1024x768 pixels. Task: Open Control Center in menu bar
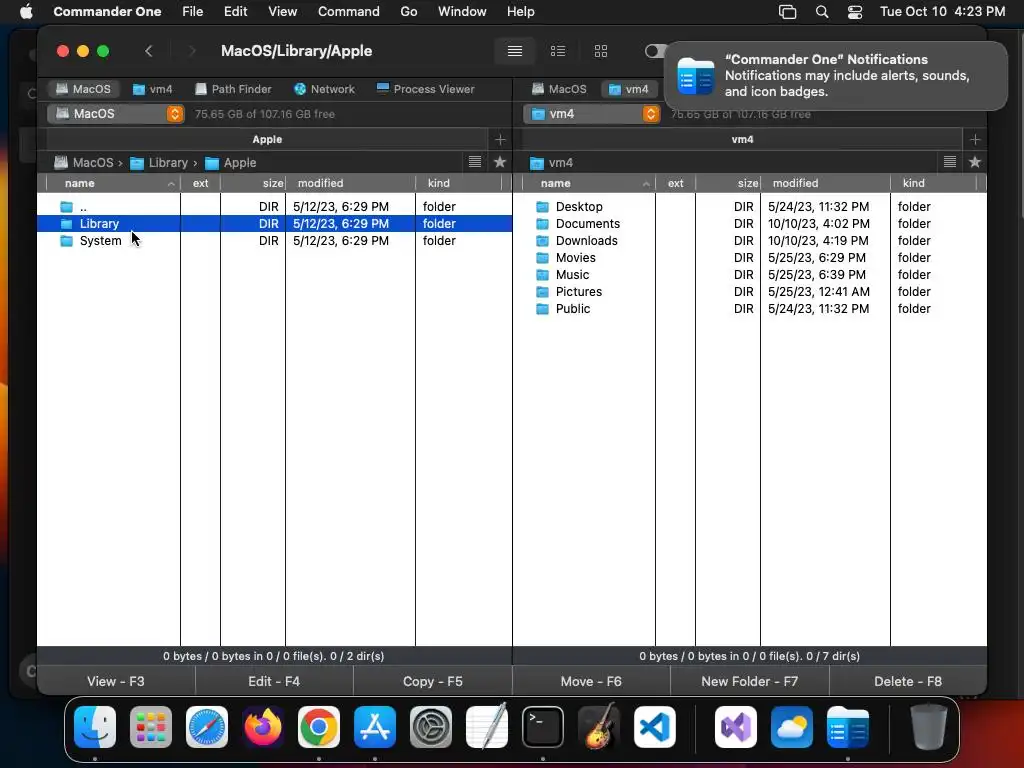(x=854, y=11)
